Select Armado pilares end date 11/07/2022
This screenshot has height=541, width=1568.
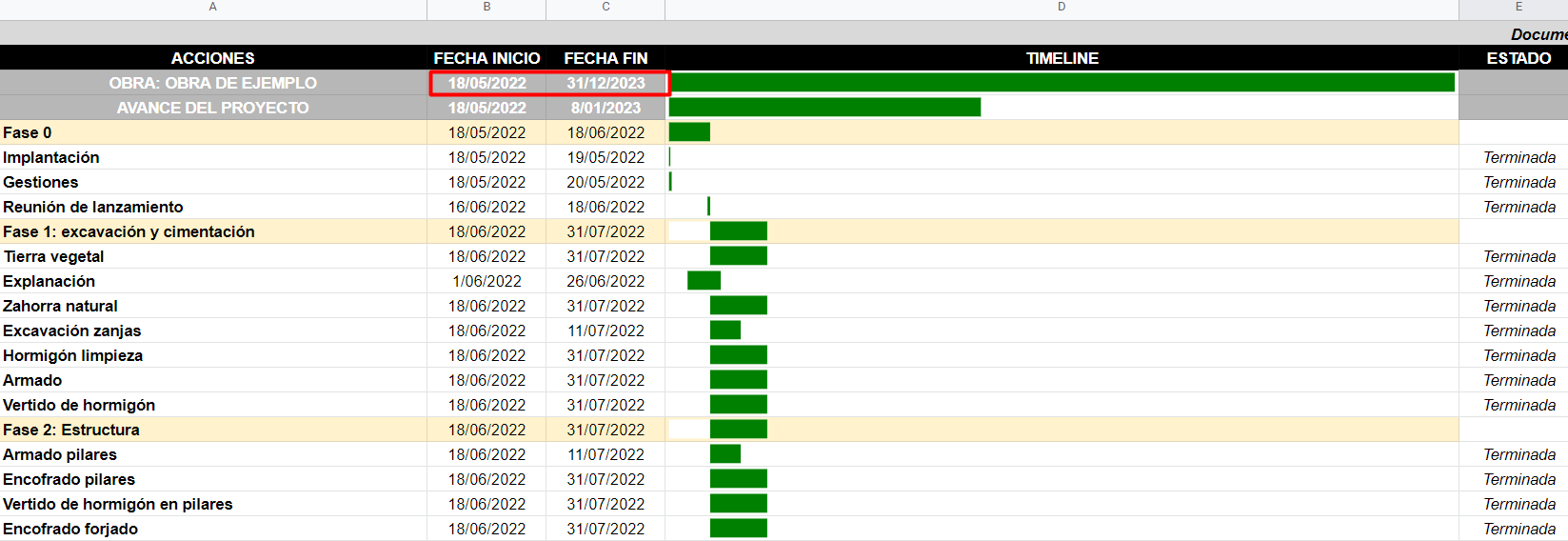(605, 454)
